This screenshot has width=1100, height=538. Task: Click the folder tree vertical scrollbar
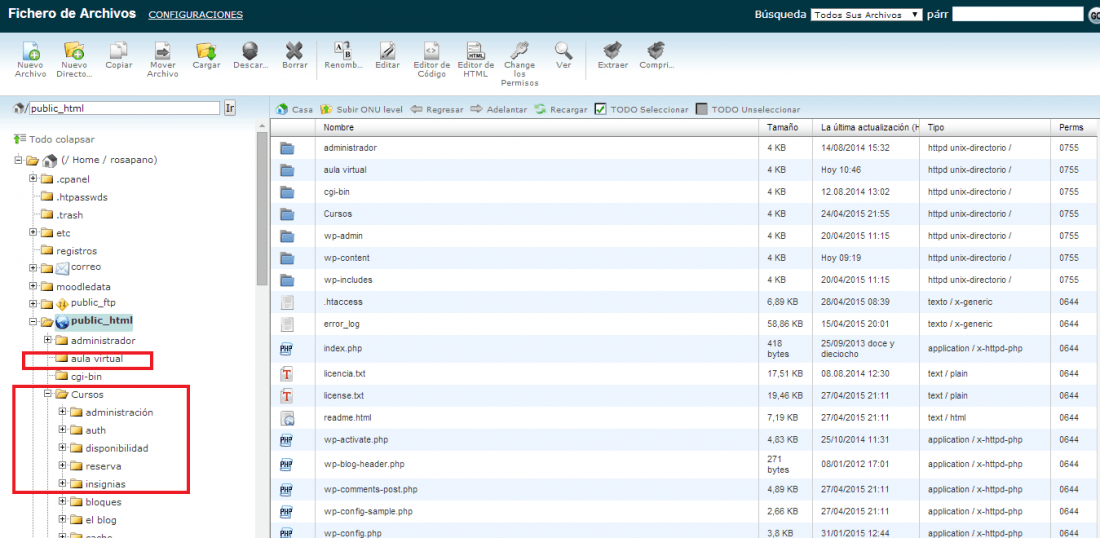(x=263, y=207)
